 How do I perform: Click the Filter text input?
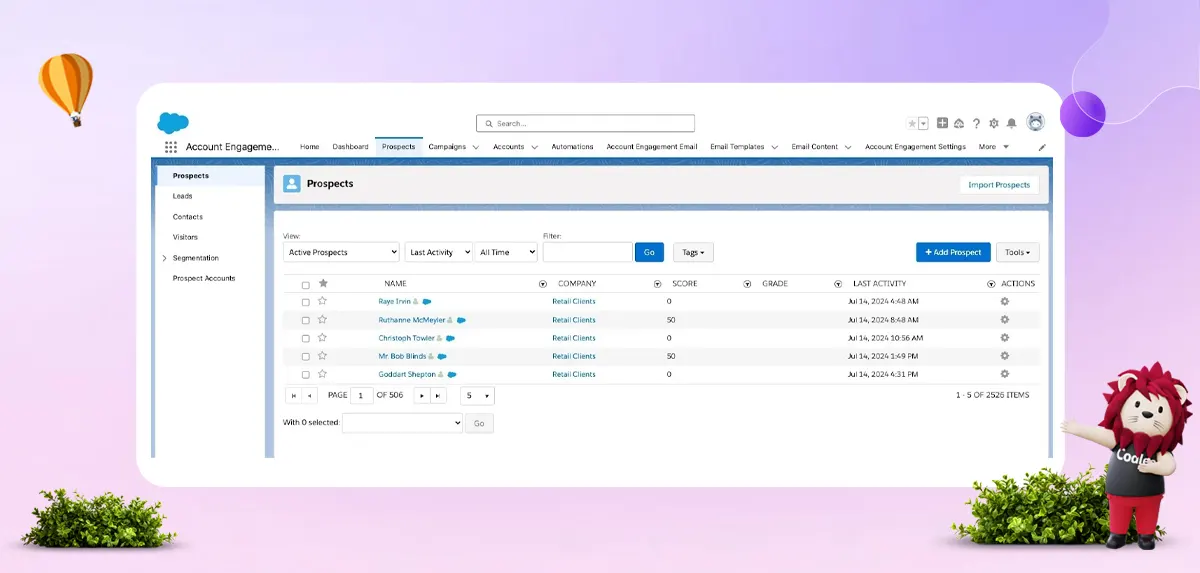587,252
